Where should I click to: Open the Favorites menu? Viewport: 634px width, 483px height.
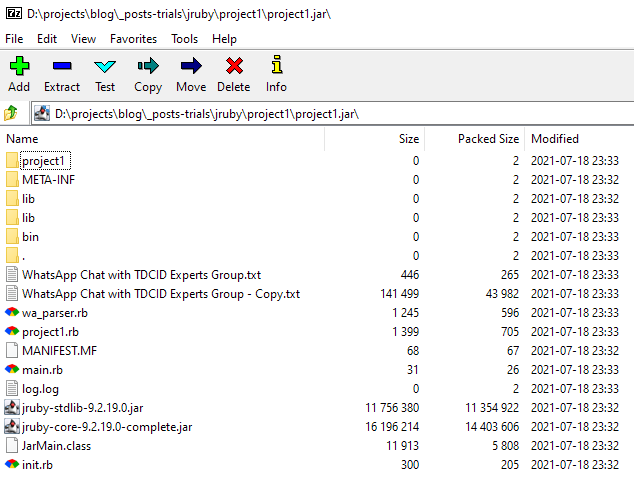tap(133, 39)
